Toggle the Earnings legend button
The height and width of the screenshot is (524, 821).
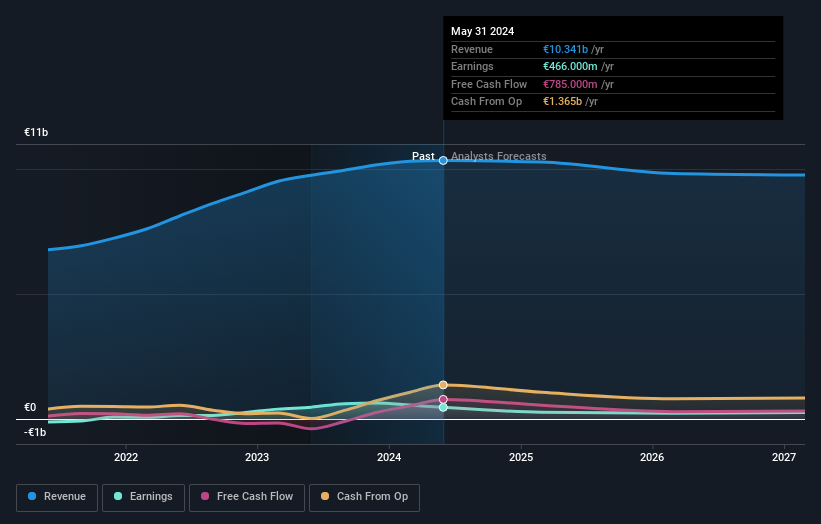tap(143, 497)
